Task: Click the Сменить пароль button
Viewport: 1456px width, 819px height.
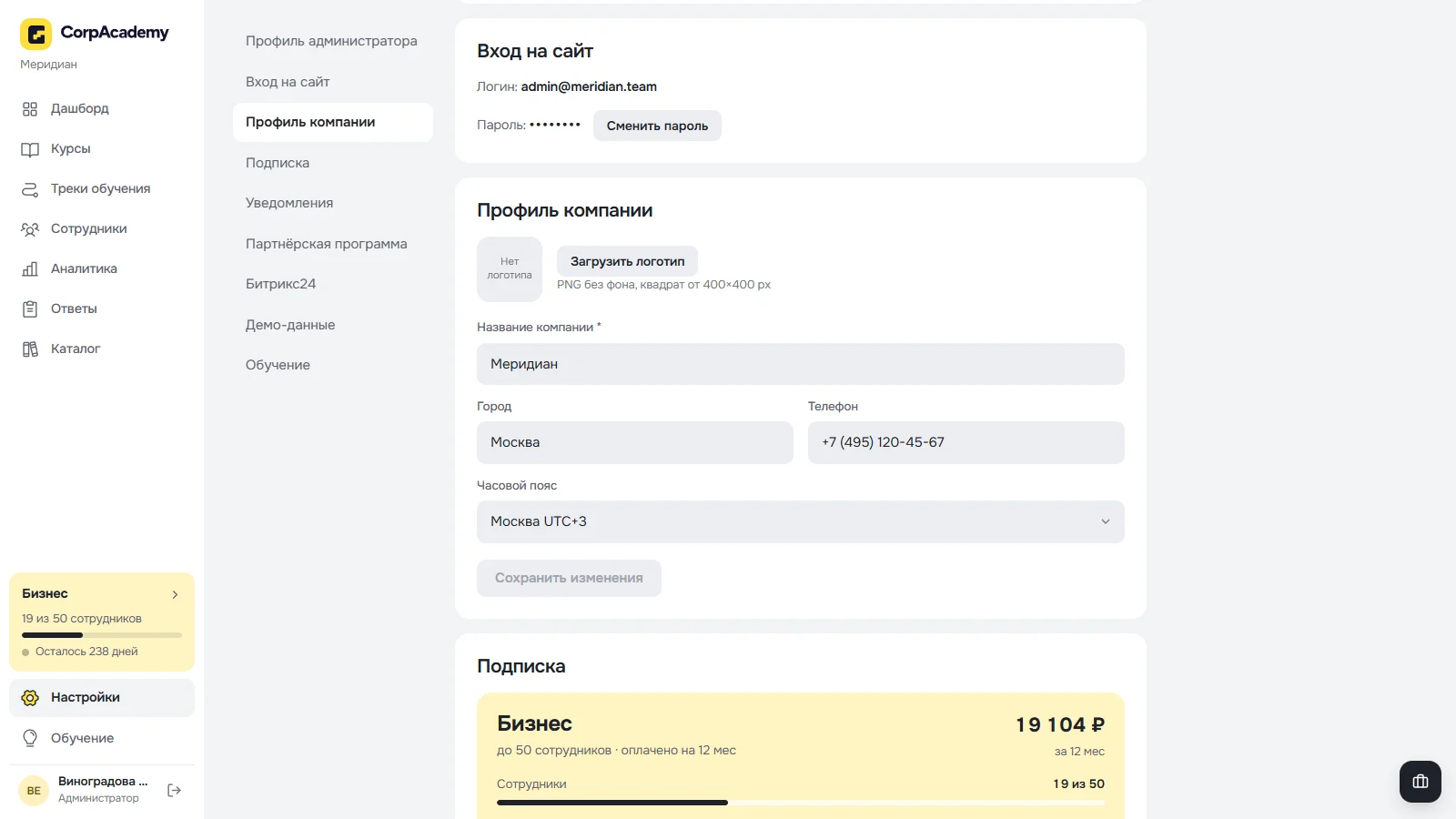Action: click(x=657, y=126)
